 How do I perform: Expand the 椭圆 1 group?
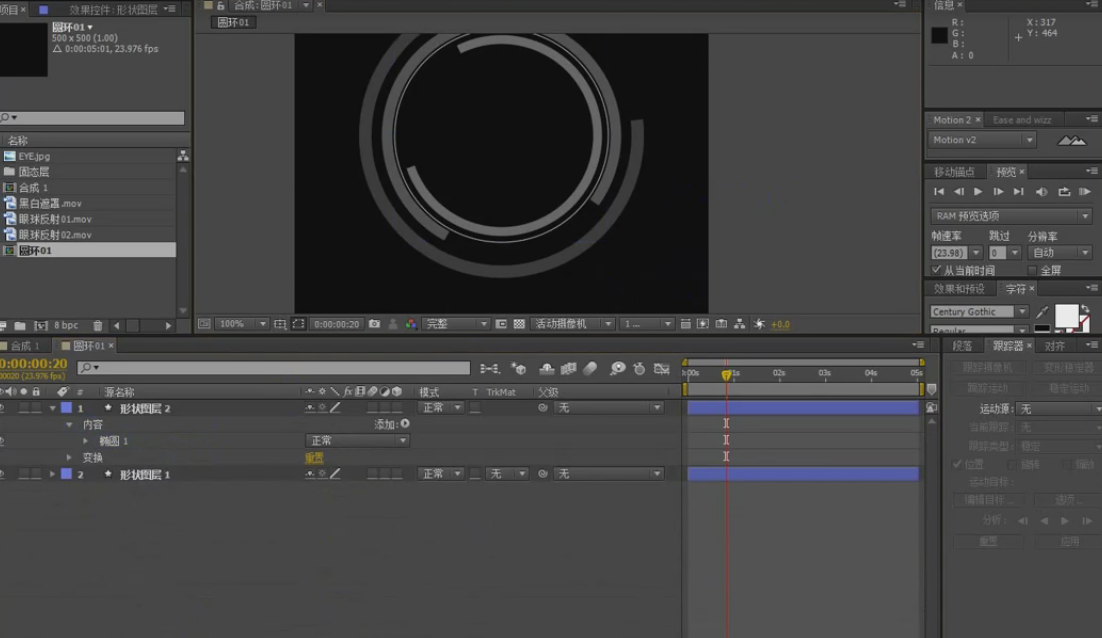pyautogui.click(x=86, y=441)
